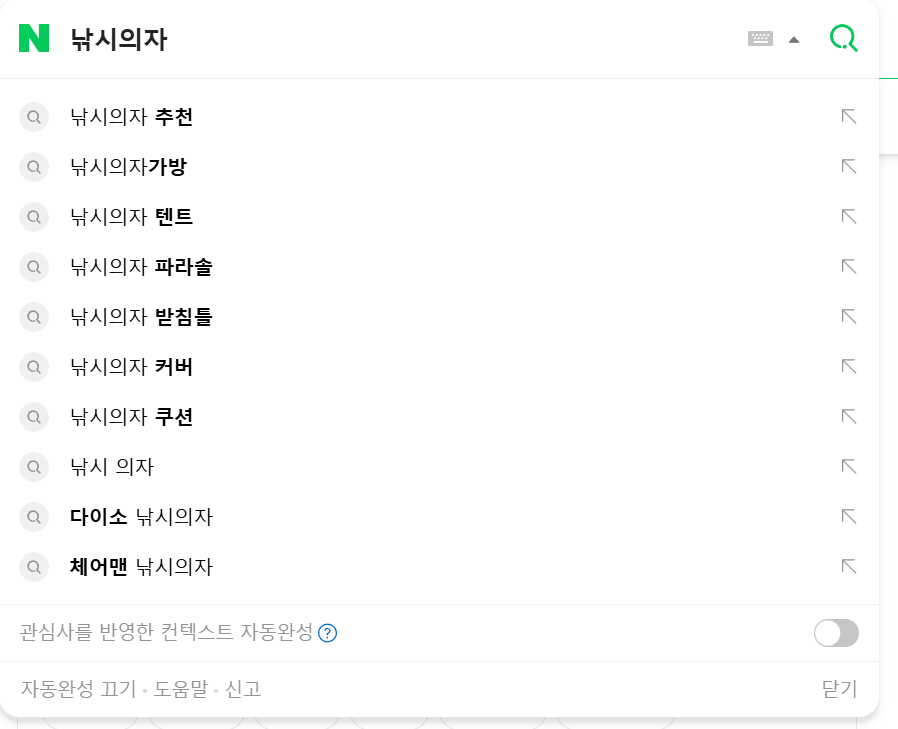Open context autocomplete help question mark
This screenshot has height=729, width=898.
click(x=327, y=633)
